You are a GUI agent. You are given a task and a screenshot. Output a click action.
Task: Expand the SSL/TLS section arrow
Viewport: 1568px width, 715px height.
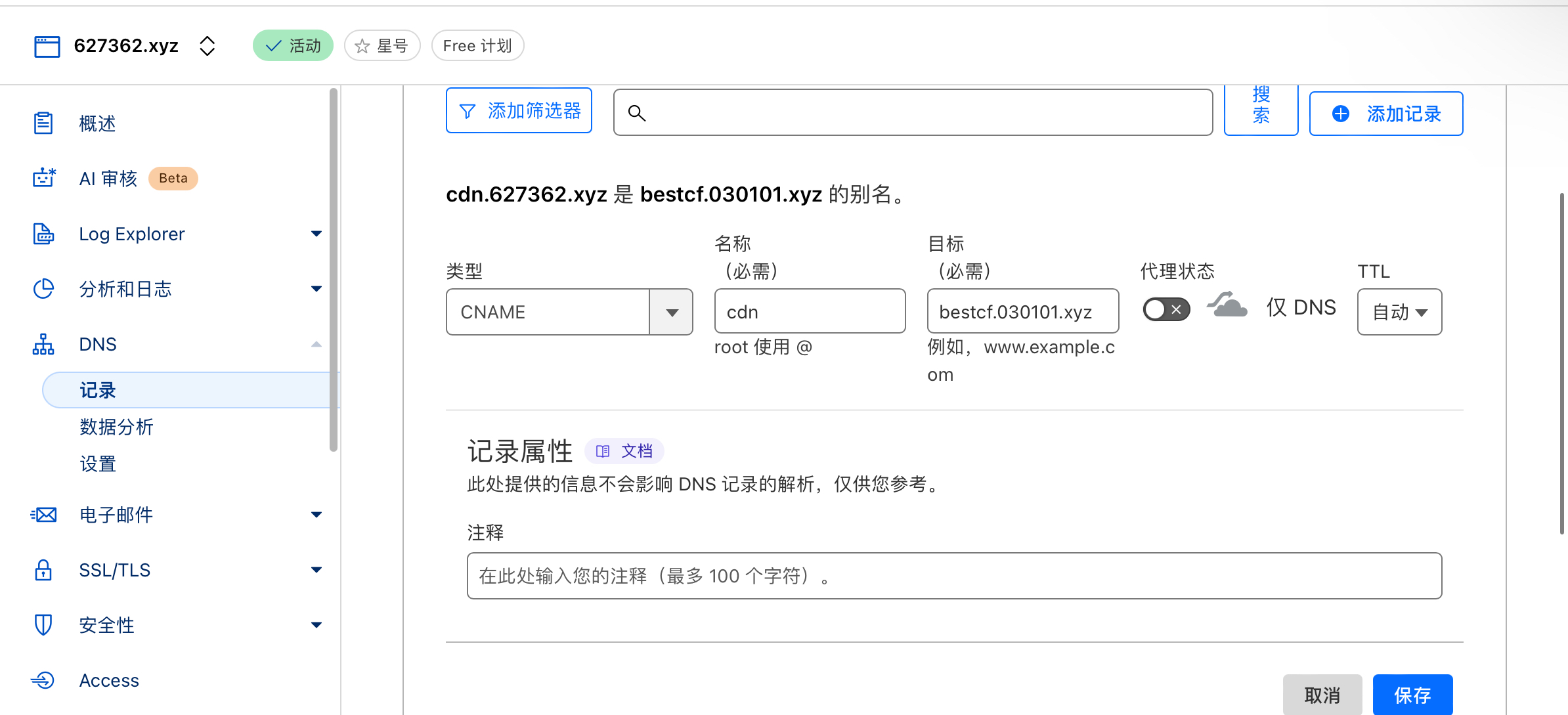pos(316,570)
